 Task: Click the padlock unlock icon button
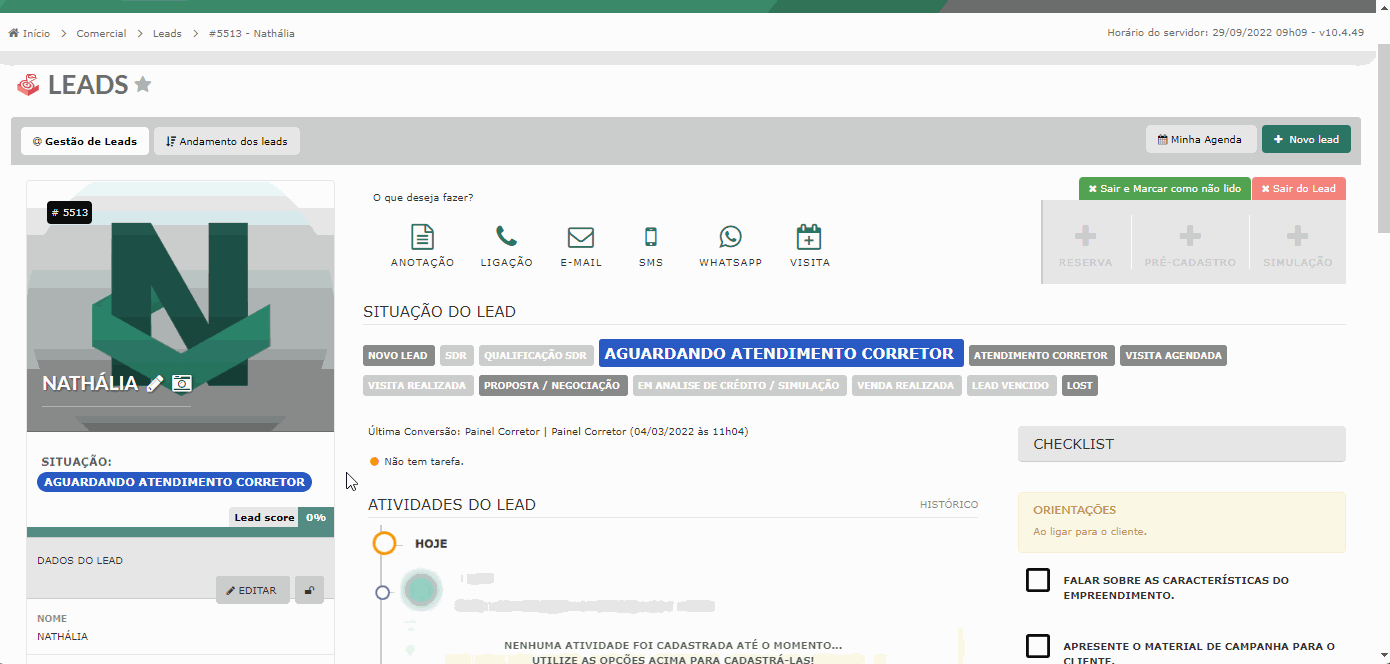tap(309, 590)
